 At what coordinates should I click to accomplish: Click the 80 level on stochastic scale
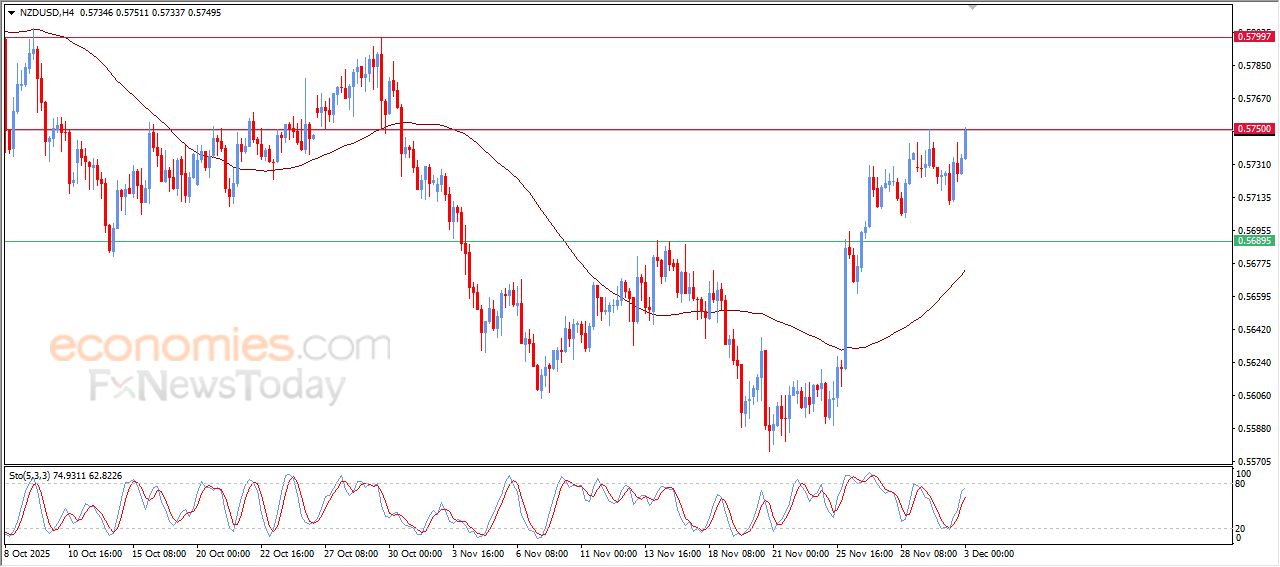1243,485
